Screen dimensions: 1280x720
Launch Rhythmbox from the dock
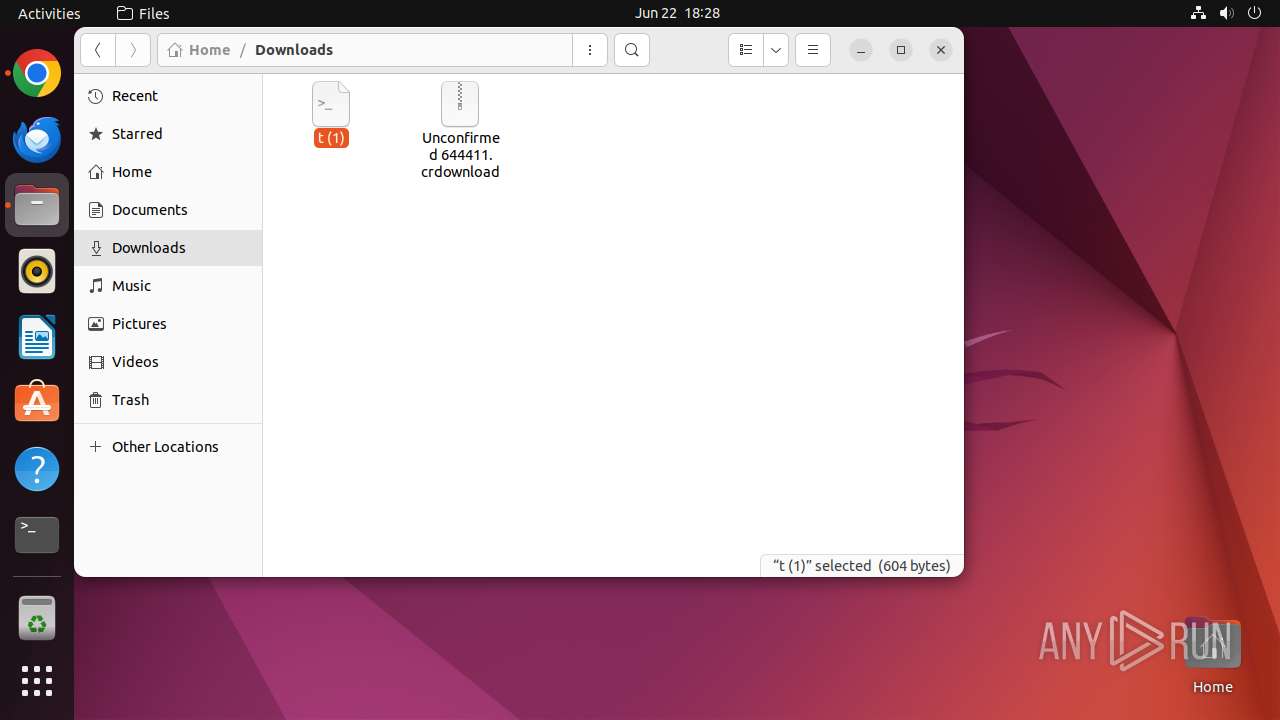click(37, 271)
